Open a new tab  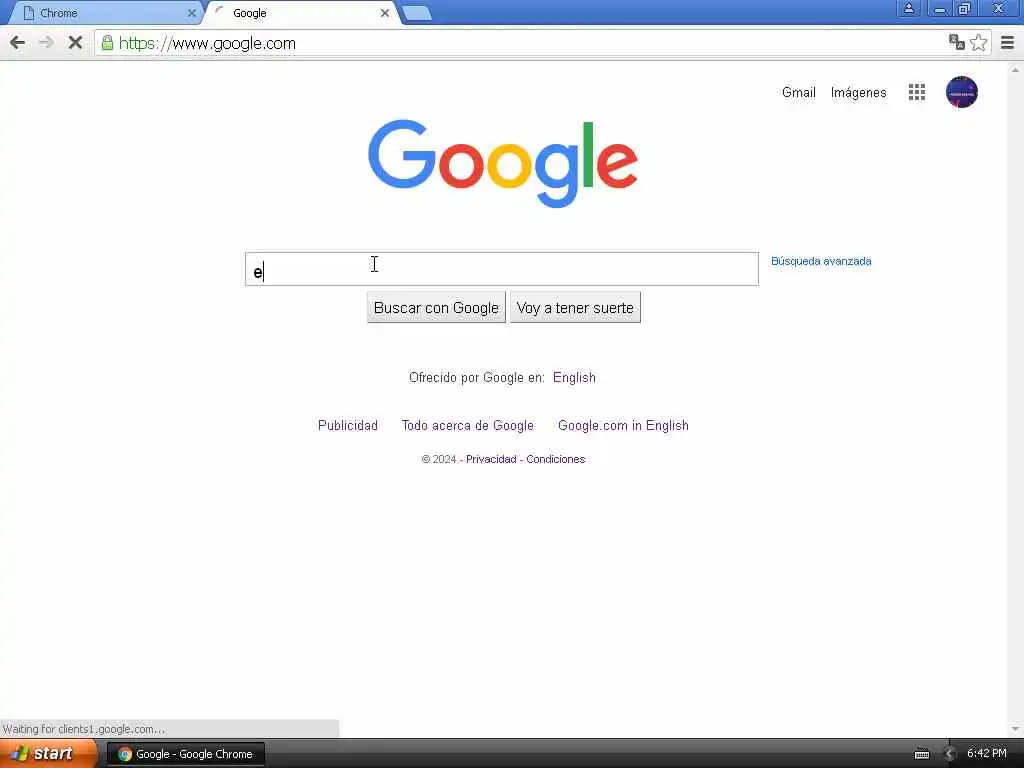pos(417,13)
